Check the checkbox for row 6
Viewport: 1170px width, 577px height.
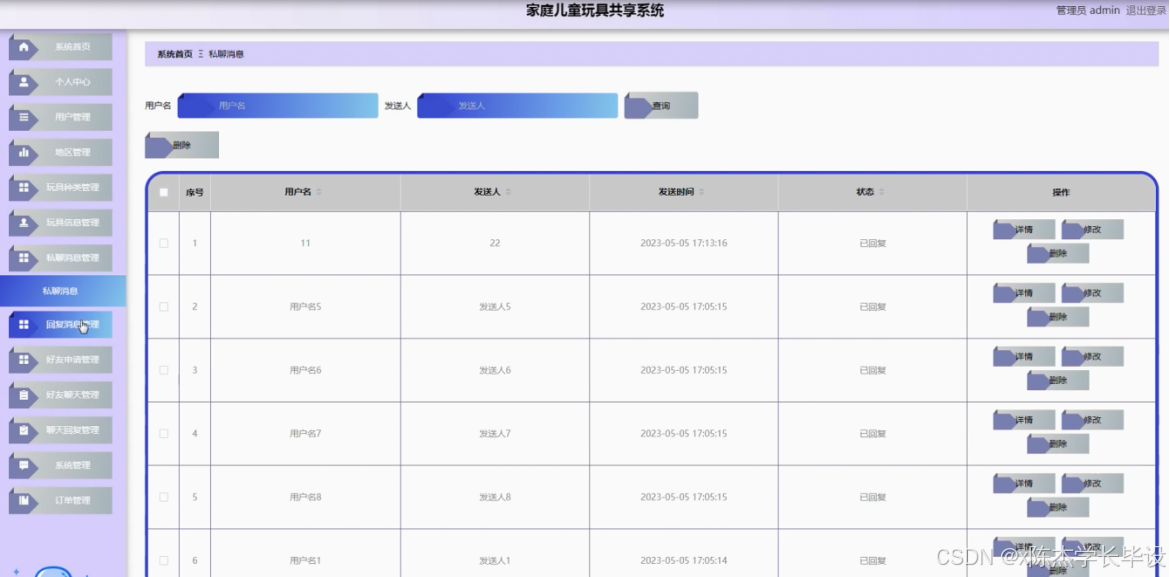(x=163, y=561)
